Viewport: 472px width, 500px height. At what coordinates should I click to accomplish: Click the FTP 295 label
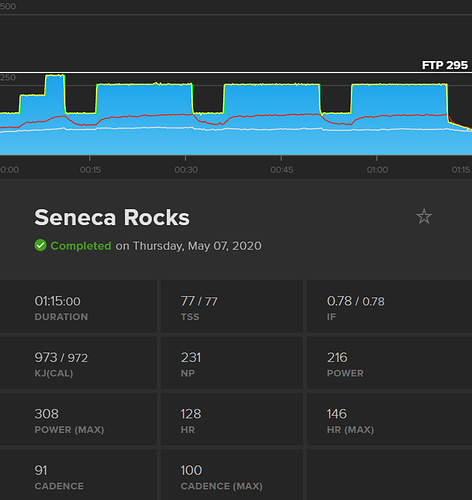[x=445, y=65]
